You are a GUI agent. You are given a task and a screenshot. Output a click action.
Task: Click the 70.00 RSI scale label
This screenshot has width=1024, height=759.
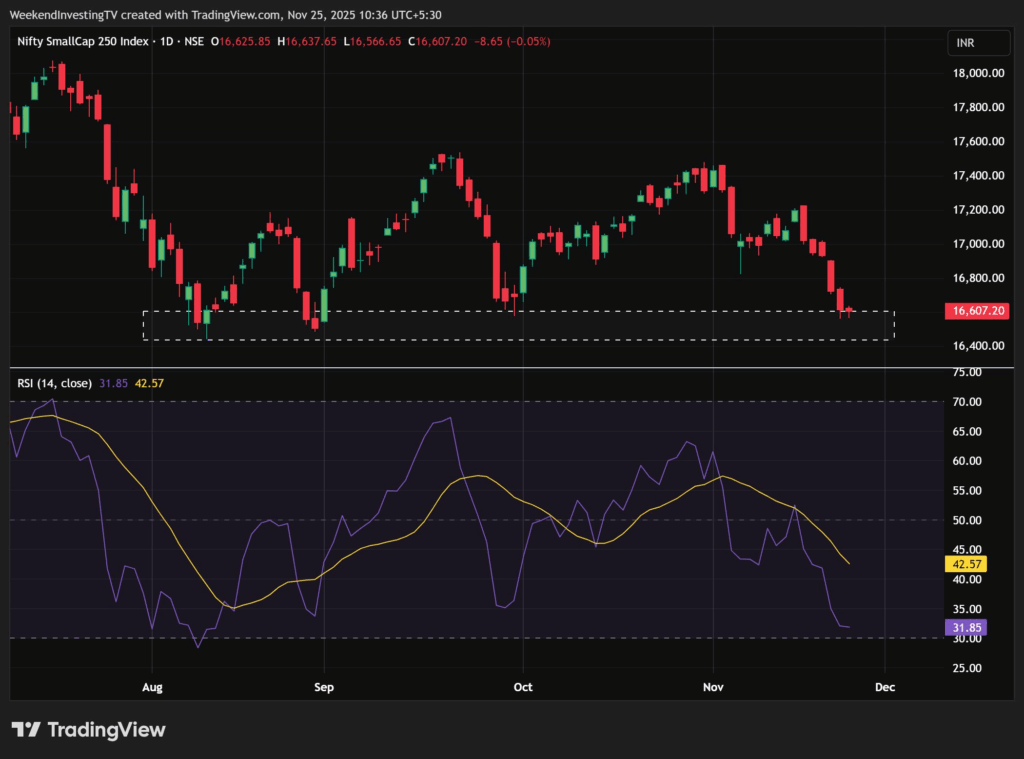click(965, 402)
